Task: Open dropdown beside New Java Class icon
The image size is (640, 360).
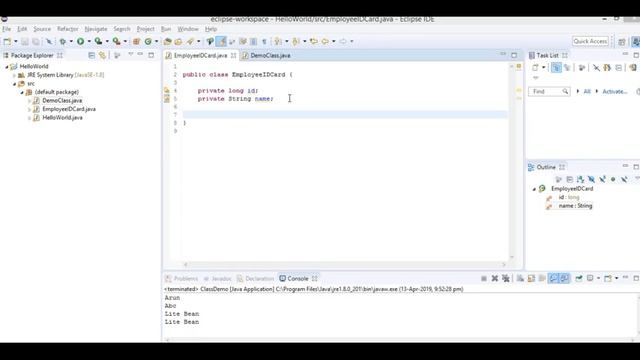Action: [x=156, y=41]
